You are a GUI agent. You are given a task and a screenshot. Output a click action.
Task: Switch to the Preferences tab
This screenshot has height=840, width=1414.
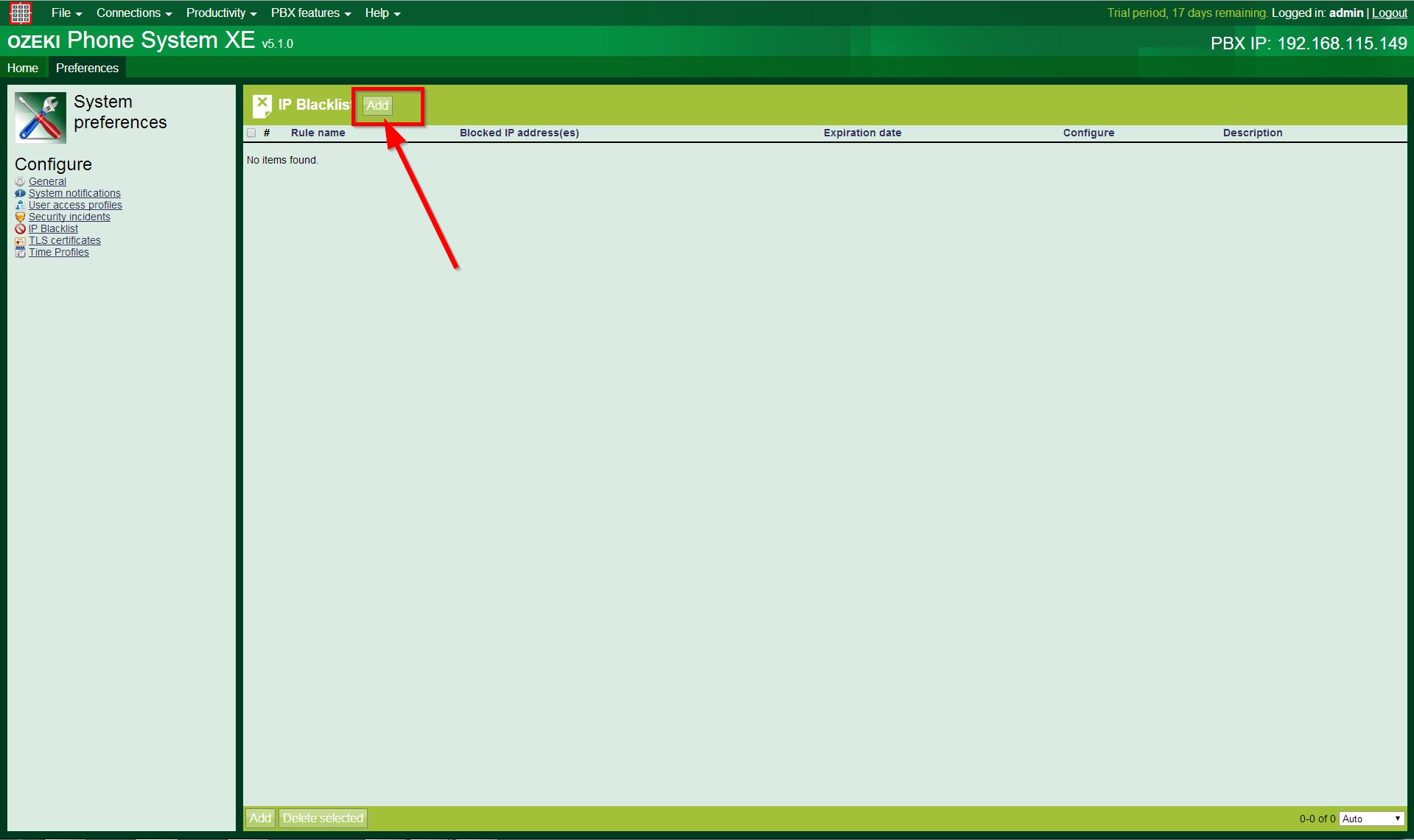(x=87, y=68)
